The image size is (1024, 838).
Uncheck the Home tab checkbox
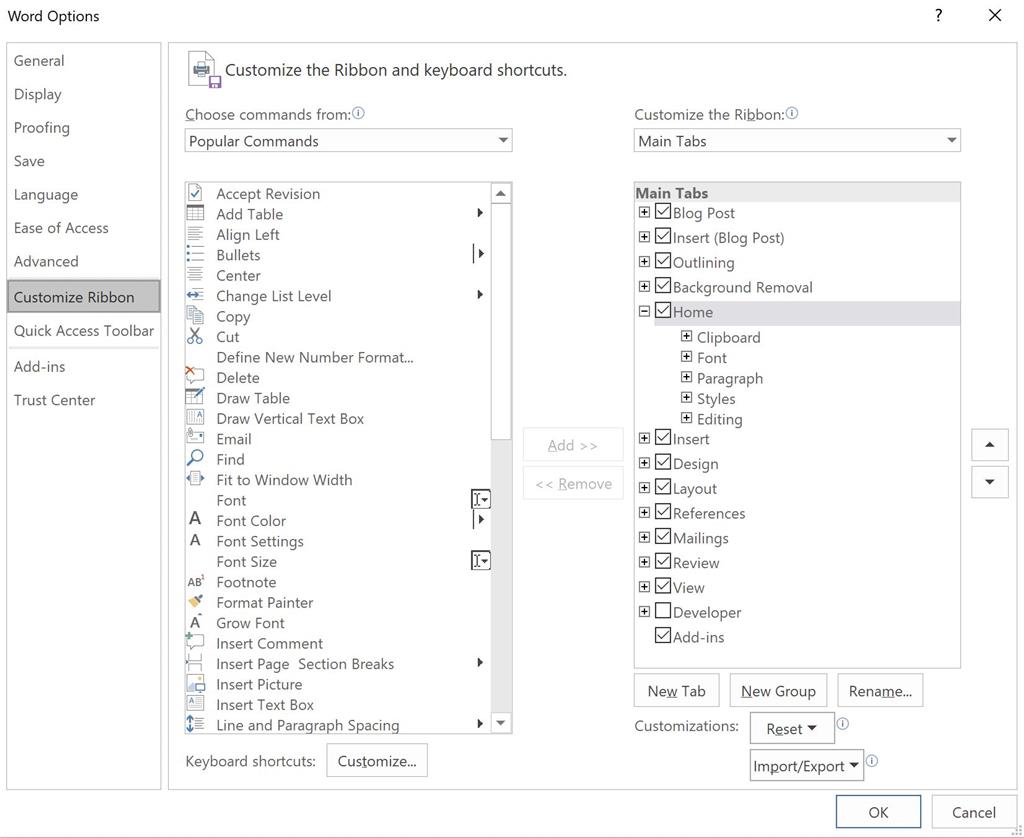pos(663,310)
